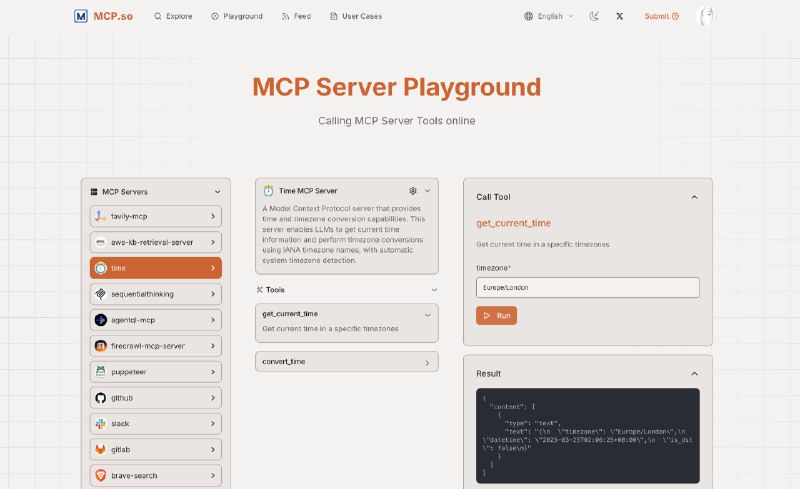This screenshot has width=800, height=489.
Task: Go to the Playground tab
Action: coord(237,16)
